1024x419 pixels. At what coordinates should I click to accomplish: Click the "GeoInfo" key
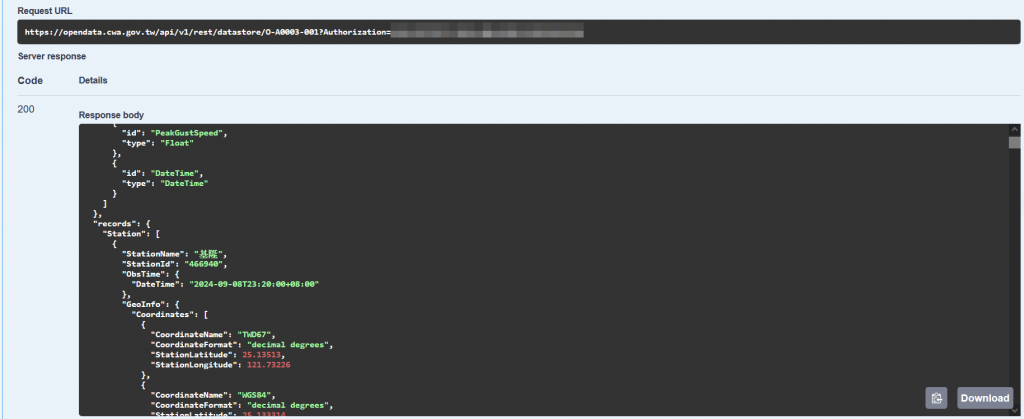tap(142, 305)
